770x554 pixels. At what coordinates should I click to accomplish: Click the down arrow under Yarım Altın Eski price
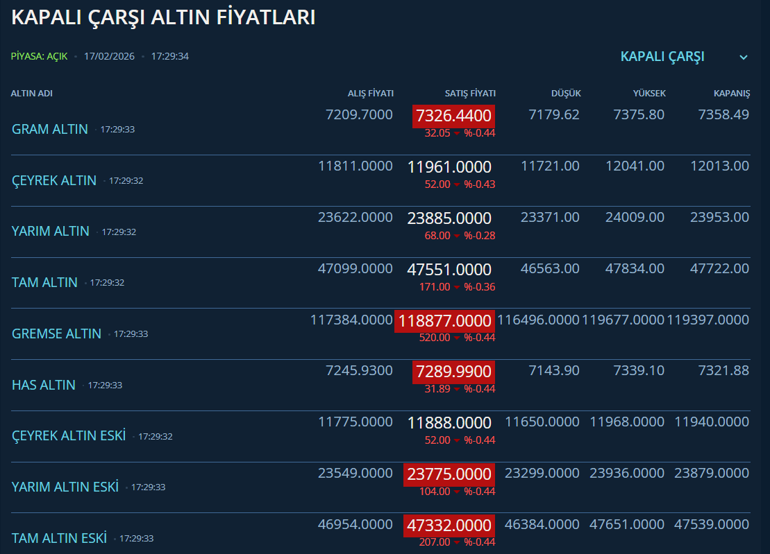[x=457, y=491]
